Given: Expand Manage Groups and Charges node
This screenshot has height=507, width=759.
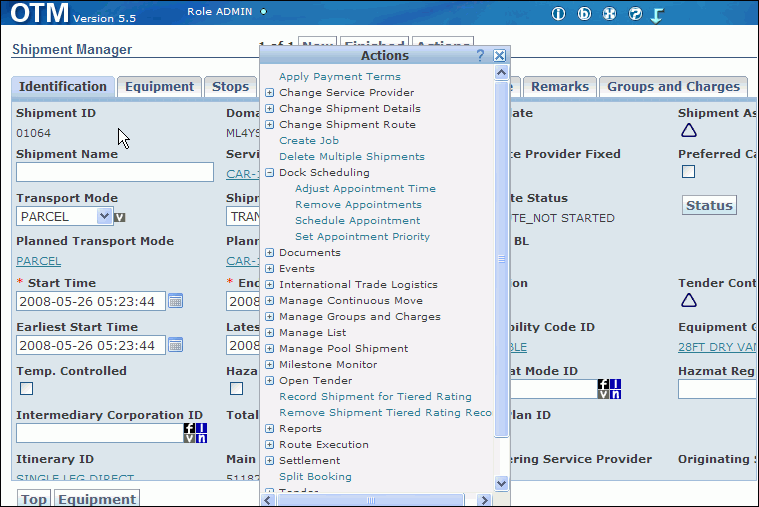Looking at the screenshot, I should click(270, 317).
